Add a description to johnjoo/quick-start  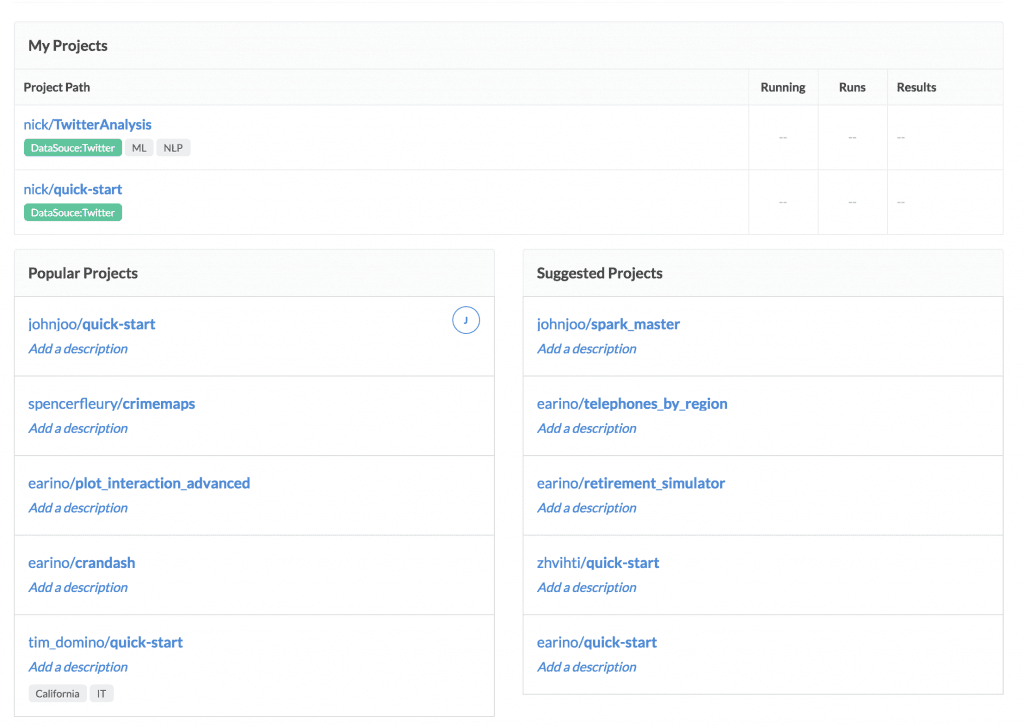[x=78, y=349]
